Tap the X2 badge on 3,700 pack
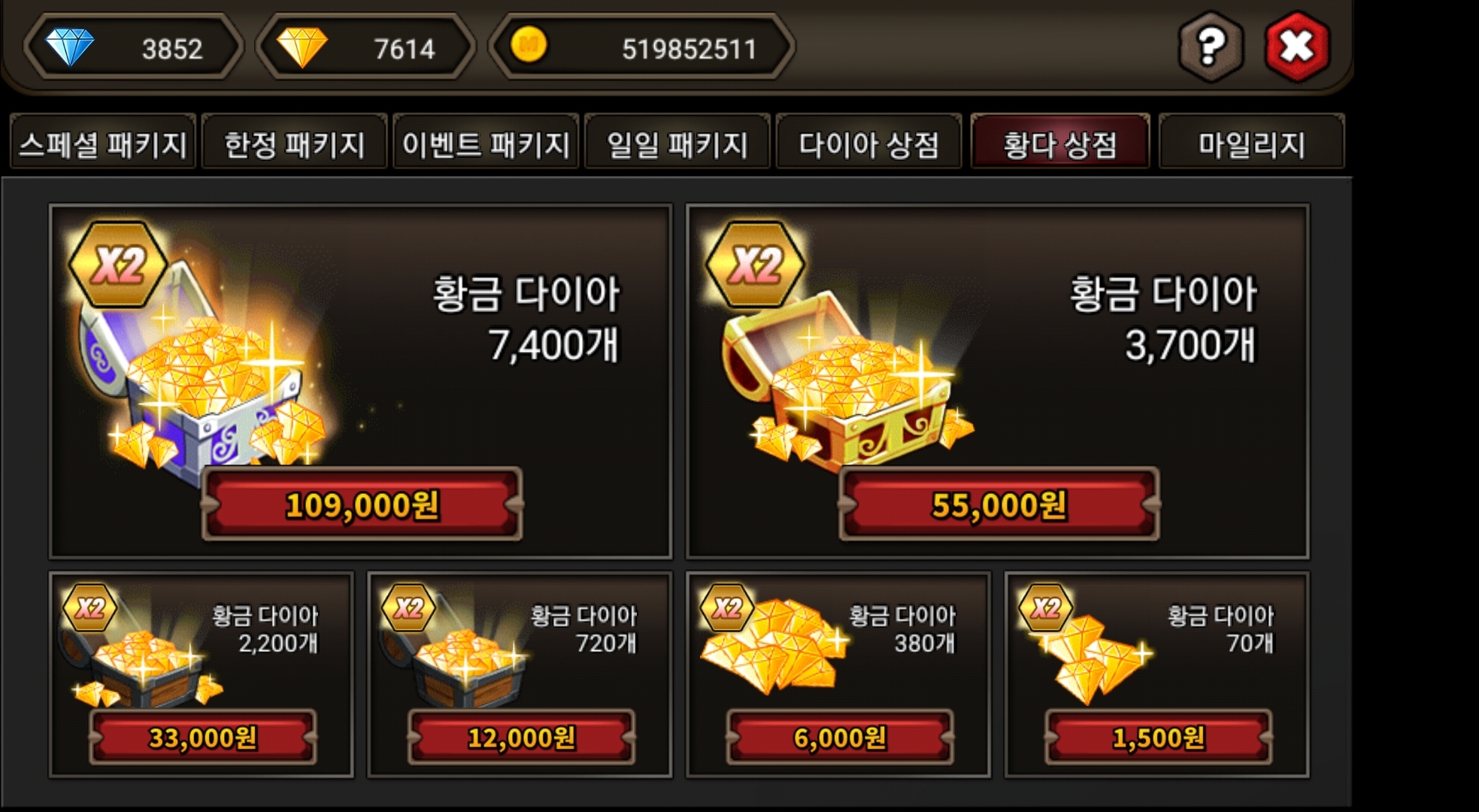 [755, 264]
